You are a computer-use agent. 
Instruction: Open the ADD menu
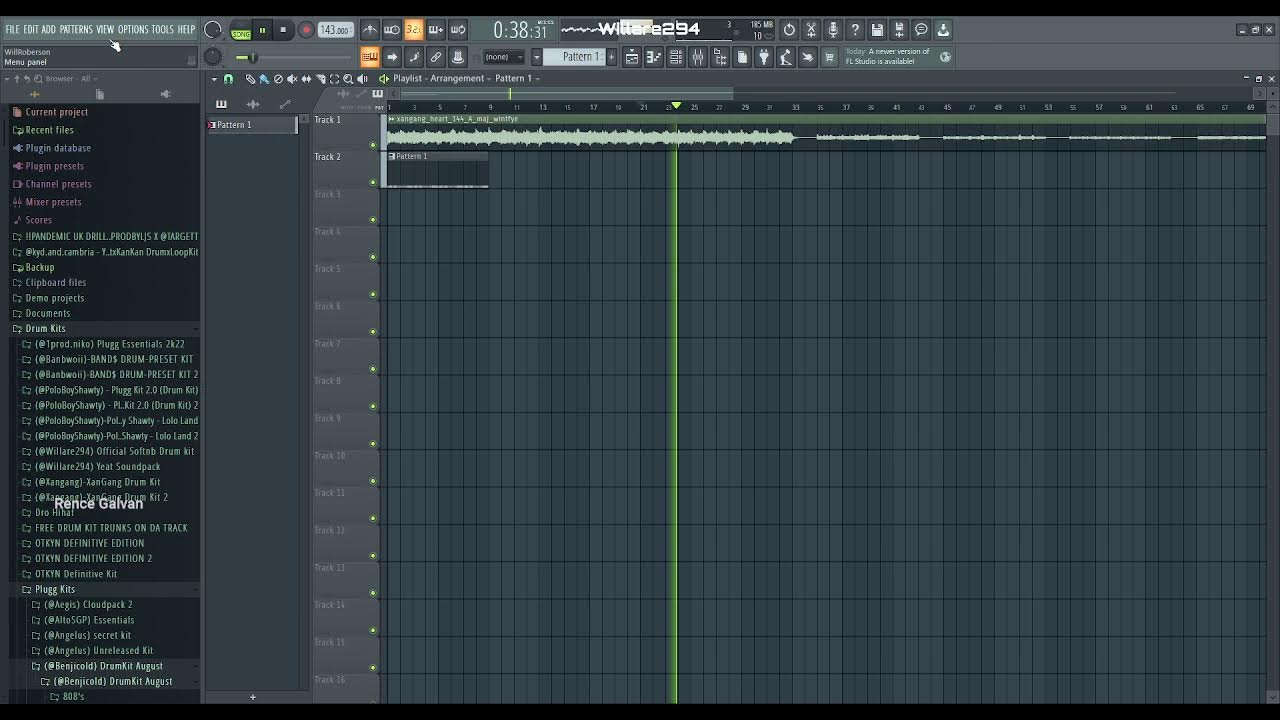coord(49,30)
